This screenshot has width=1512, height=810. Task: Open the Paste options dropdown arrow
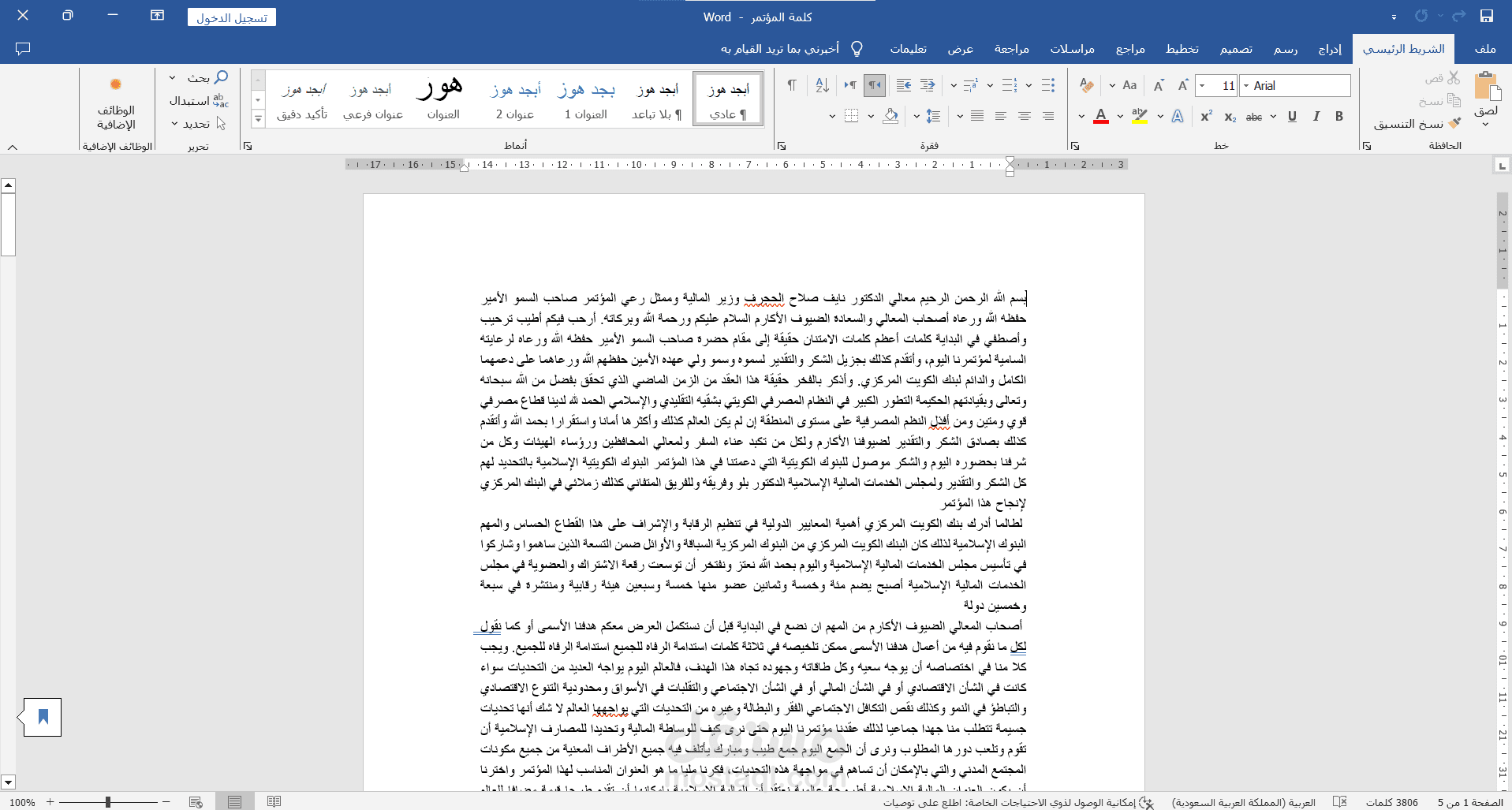pyautogui.click(x=1486, y=124)
